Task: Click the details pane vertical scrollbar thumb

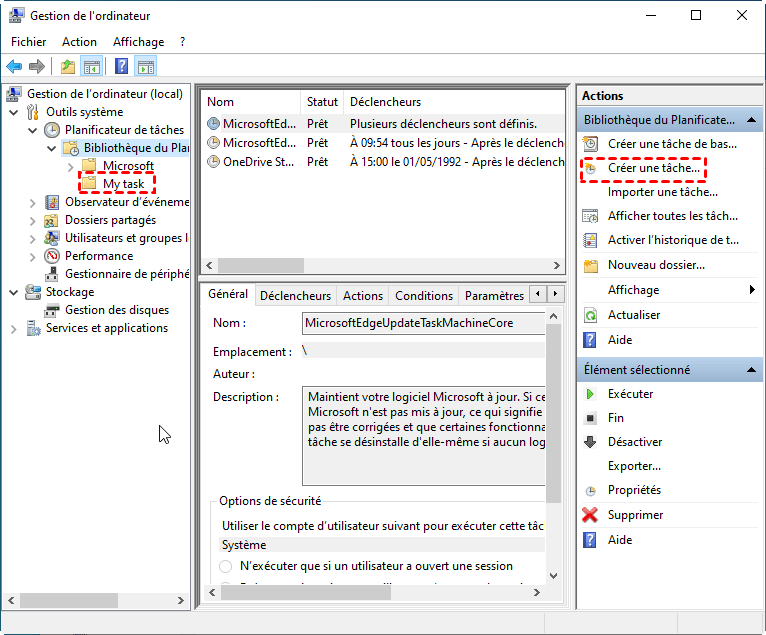Action: click(553, 413)
